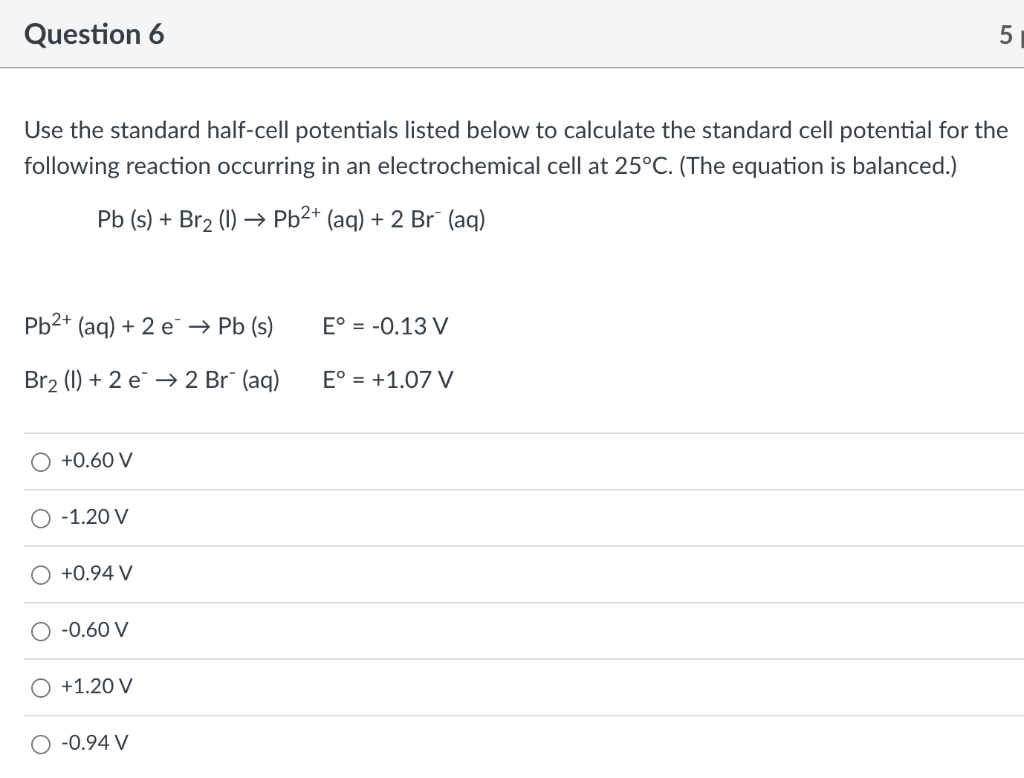Click the Question 6 heading

pyautogui.click(x=95, y=33)
